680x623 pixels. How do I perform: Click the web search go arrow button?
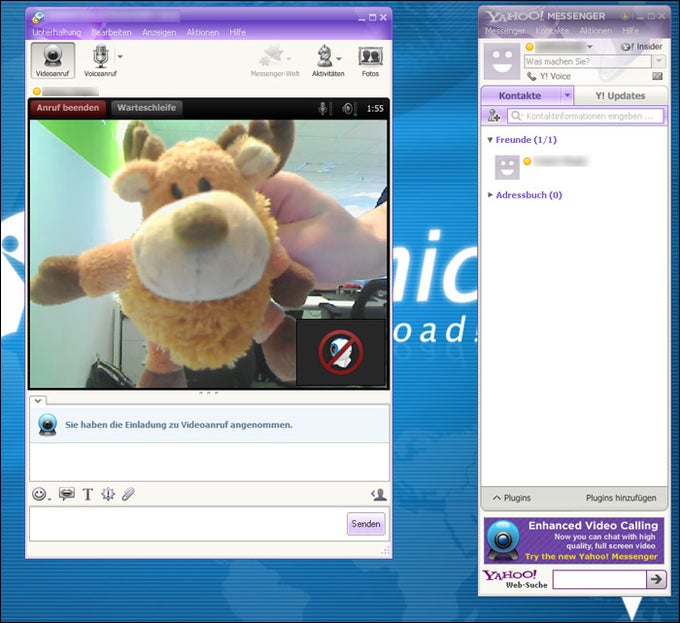point(656,579)
